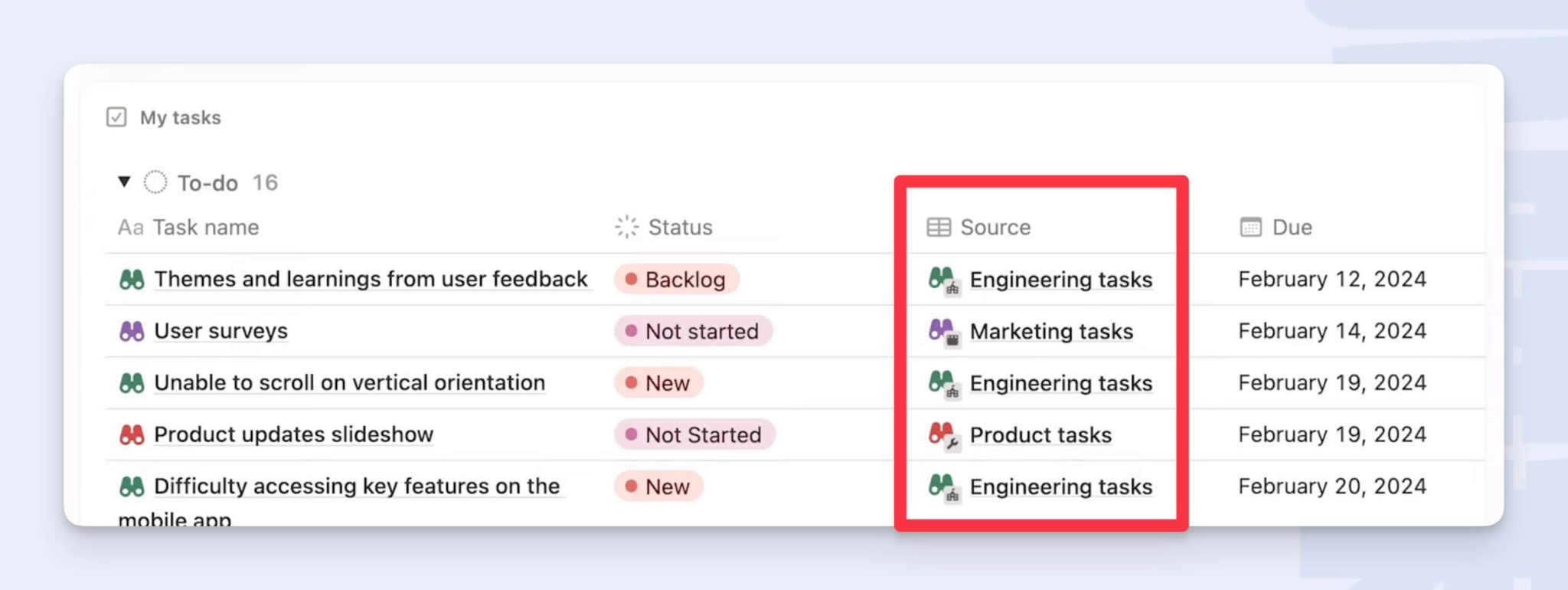Open the Task name column header menu
1568x590 pixels.
[x=204, y=228]
